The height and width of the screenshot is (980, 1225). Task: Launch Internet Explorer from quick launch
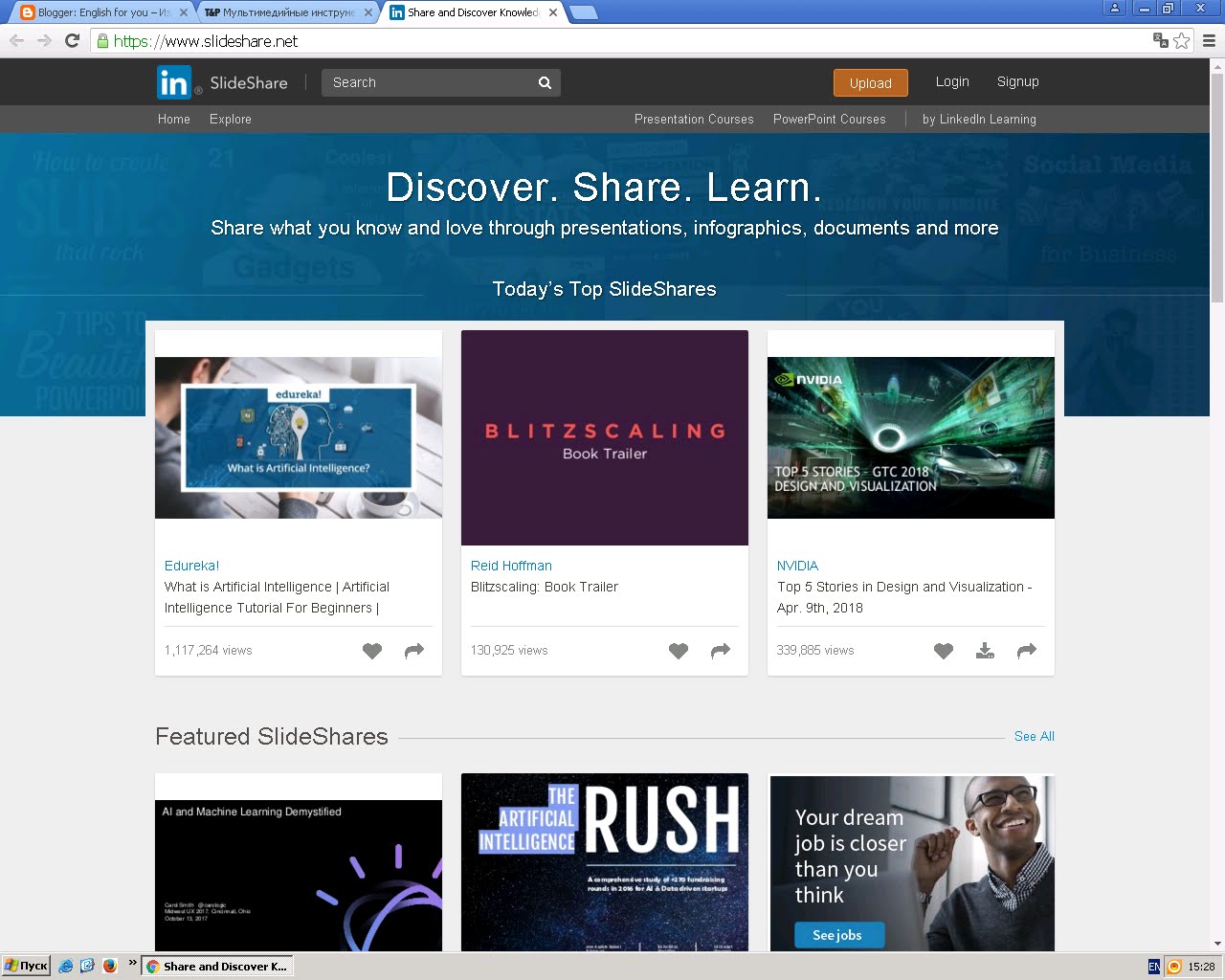tap(65, 967)
